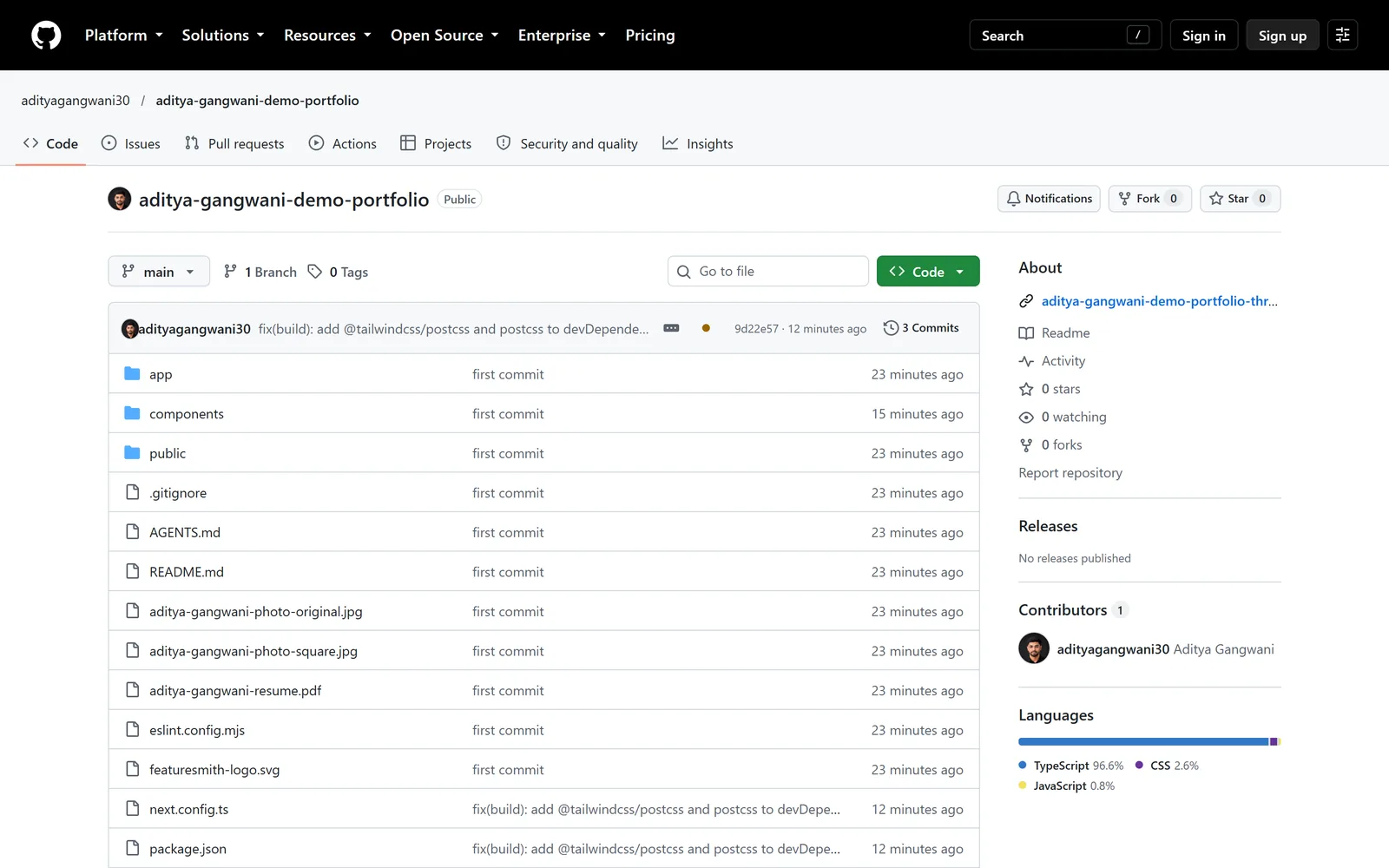Screen dimensions: 1389x868
Task: Click the Sign in button
Action: point(1204,36)
